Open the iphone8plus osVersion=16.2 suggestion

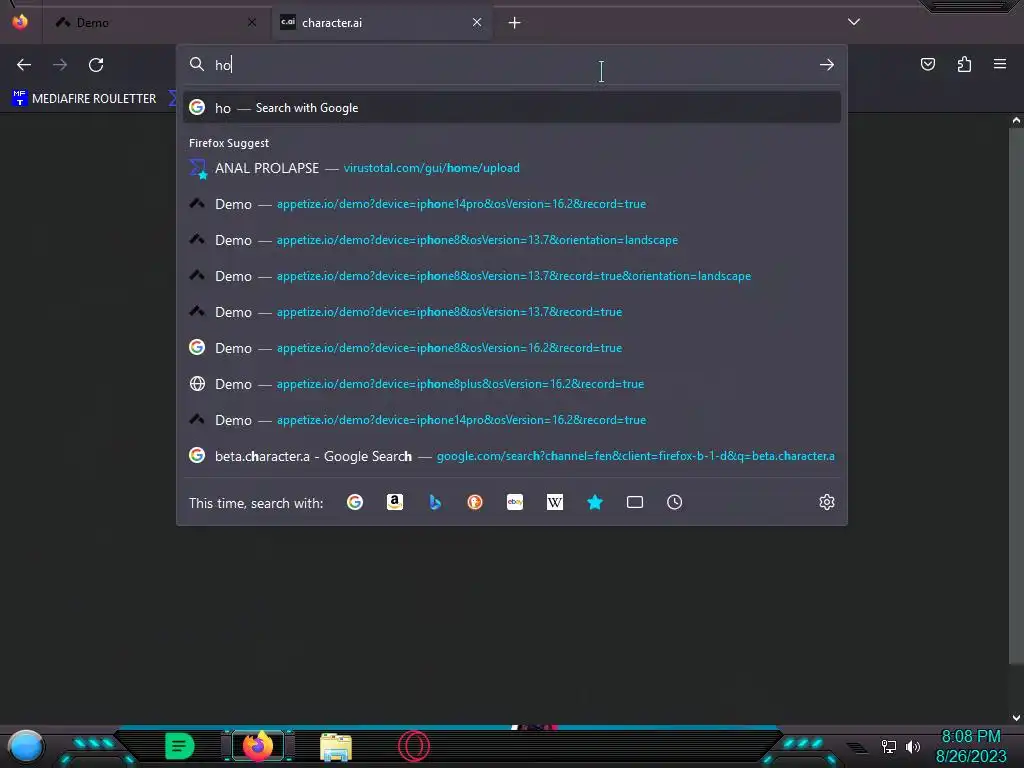(x=512, y=383)
